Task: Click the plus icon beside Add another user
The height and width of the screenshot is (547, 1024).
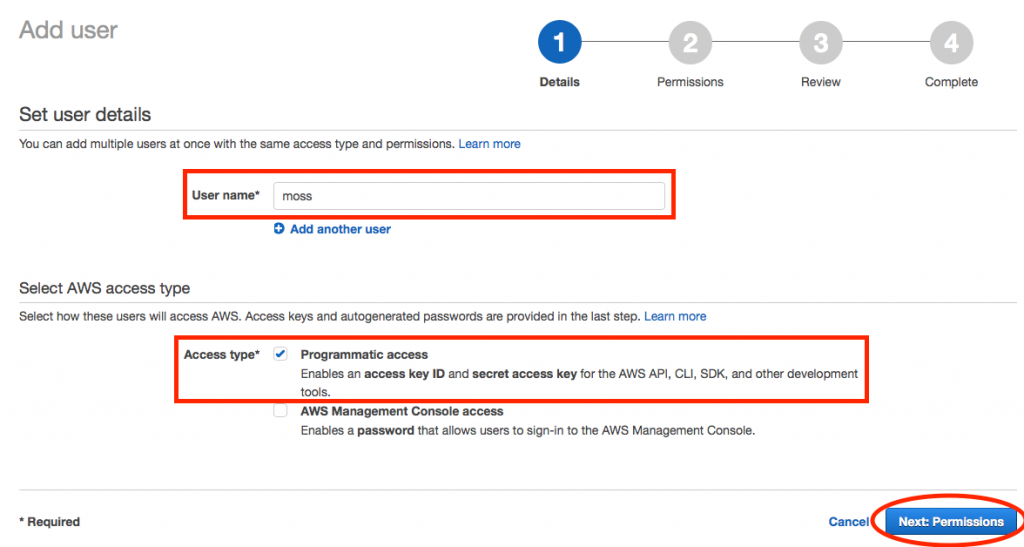Action: 279,228
